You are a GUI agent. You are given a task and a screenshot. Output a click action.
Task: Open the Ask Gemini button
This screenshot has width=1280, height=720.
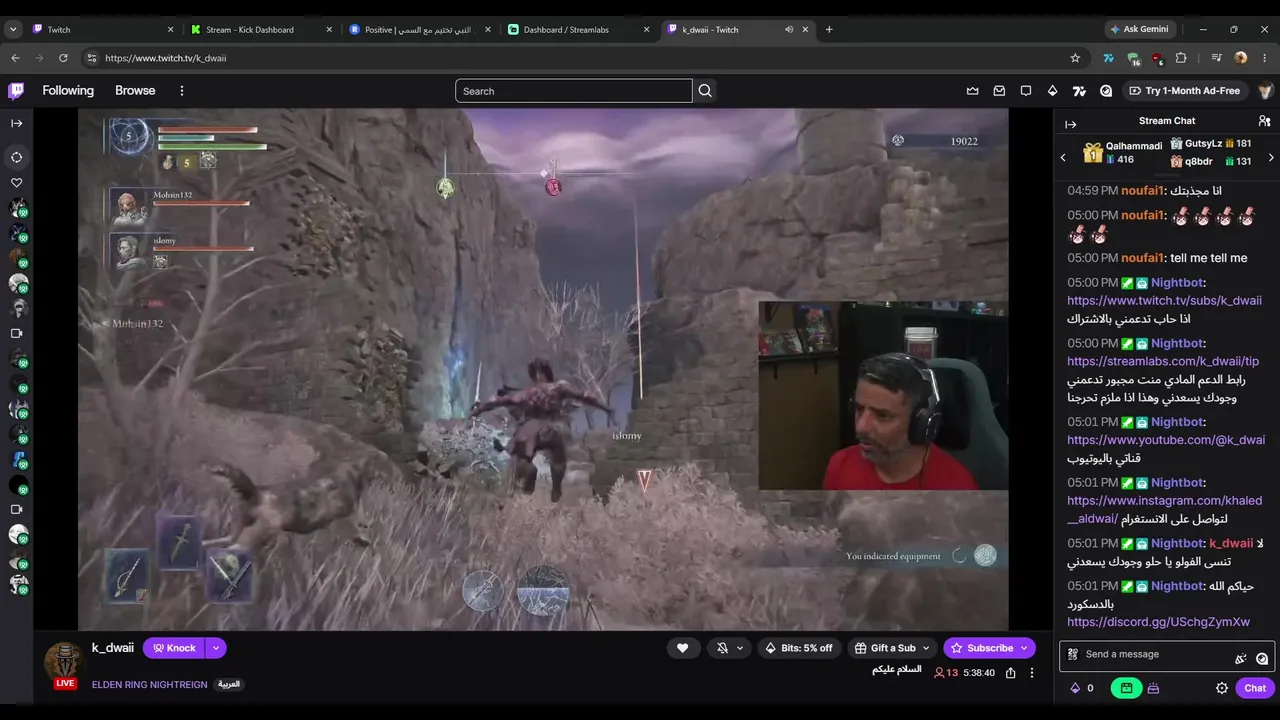coord(1140,30)
